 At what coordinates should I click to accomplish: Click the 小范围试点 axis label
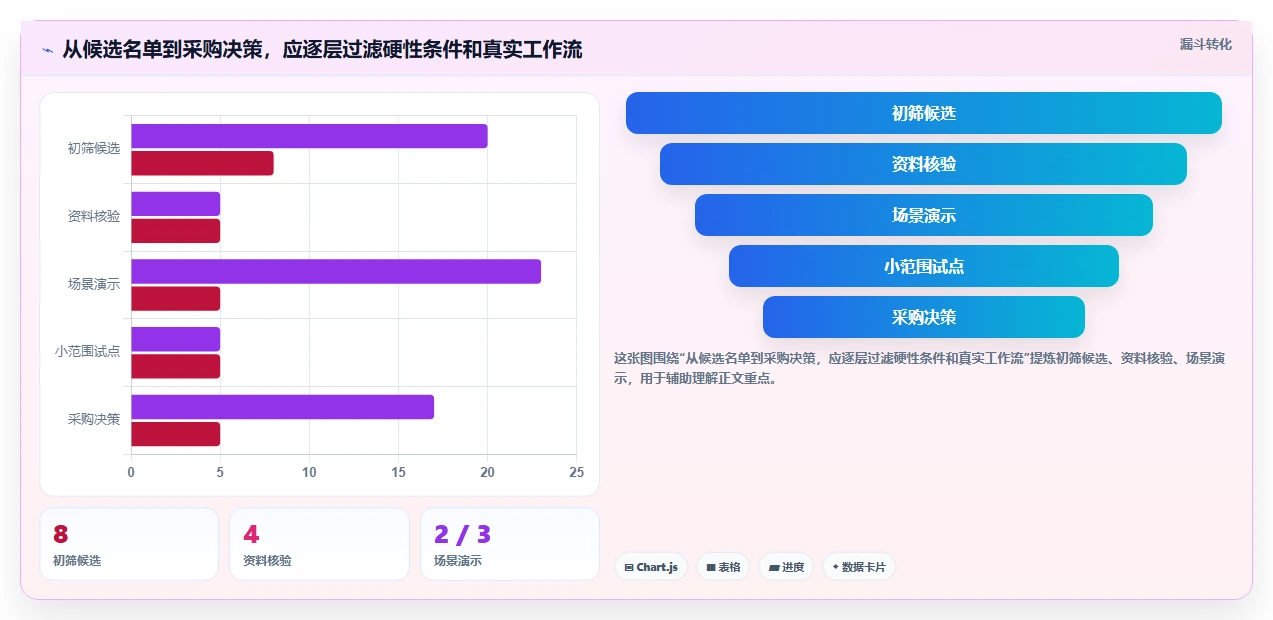point(88,351)
